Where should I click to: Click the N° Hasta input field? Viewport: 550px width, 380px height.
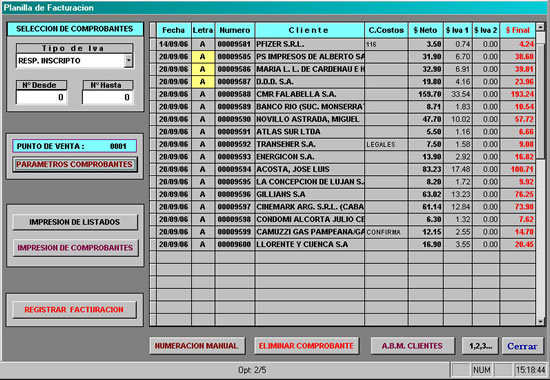(x=108, y=97)
